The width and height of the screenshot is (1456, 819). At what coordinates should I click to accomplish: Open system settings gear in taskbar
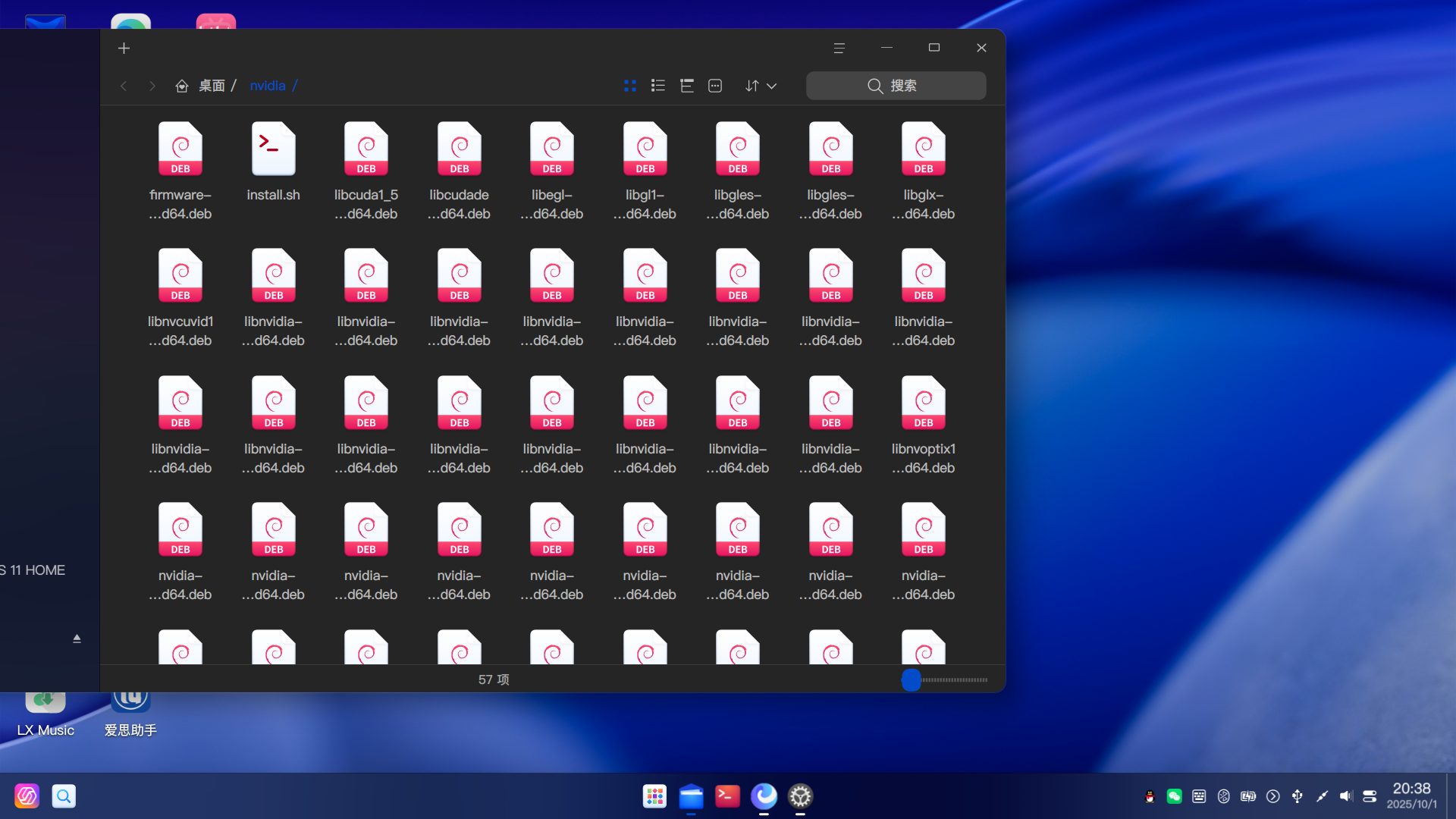[x=800, y=796]
